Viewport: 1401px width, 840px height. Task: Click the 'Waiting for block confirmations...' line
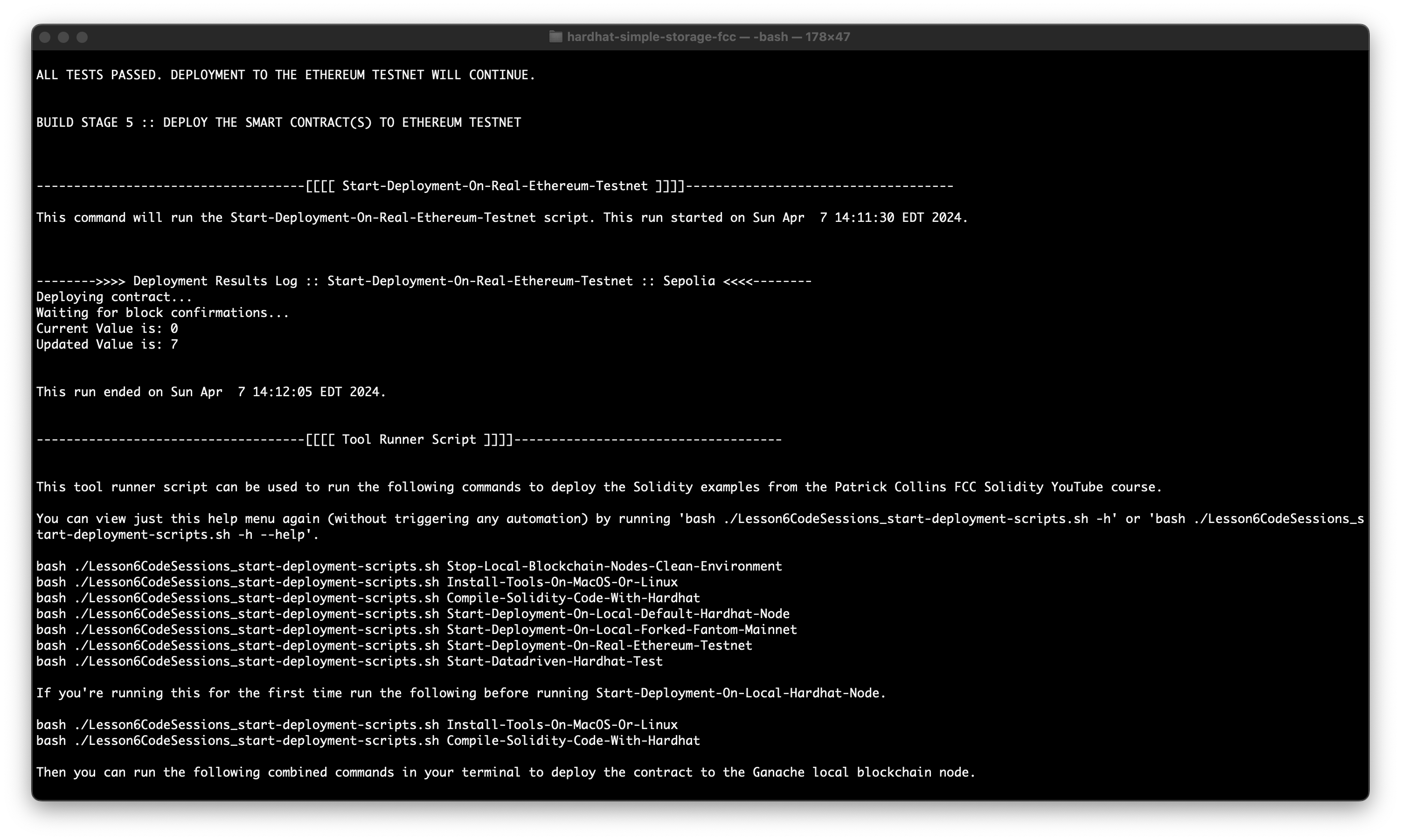[162, 313]
